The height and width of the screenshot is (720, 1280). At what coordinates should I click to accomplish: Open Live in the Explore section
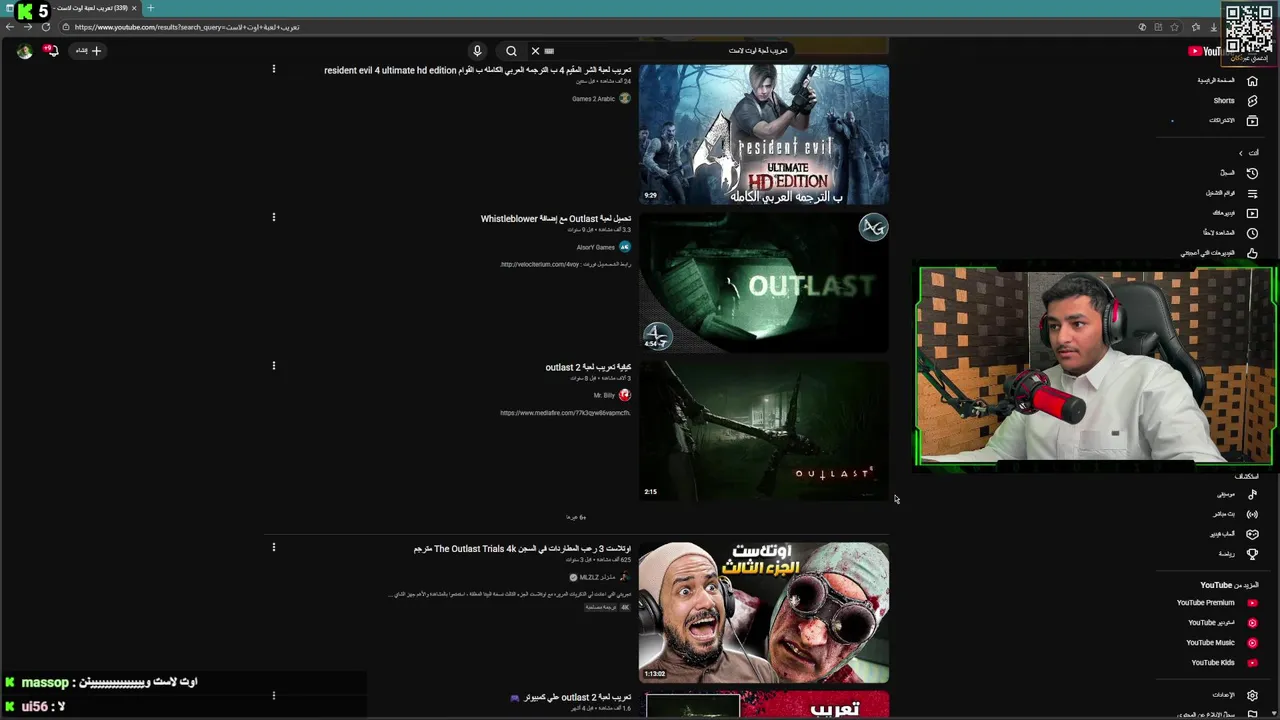1234,514
